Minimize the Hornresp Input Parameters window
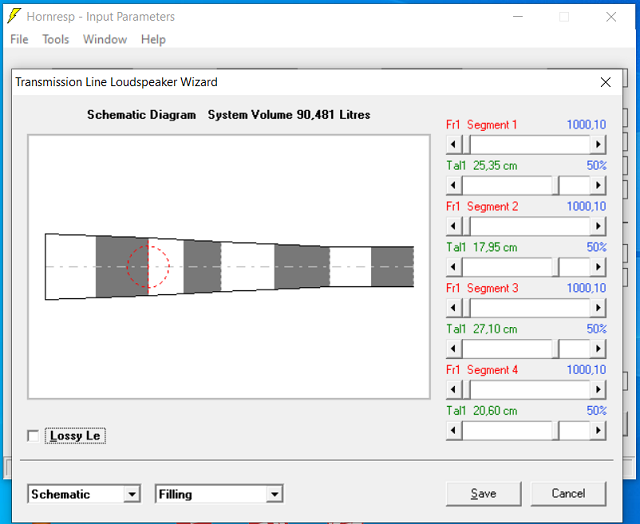 click(518, 17)
